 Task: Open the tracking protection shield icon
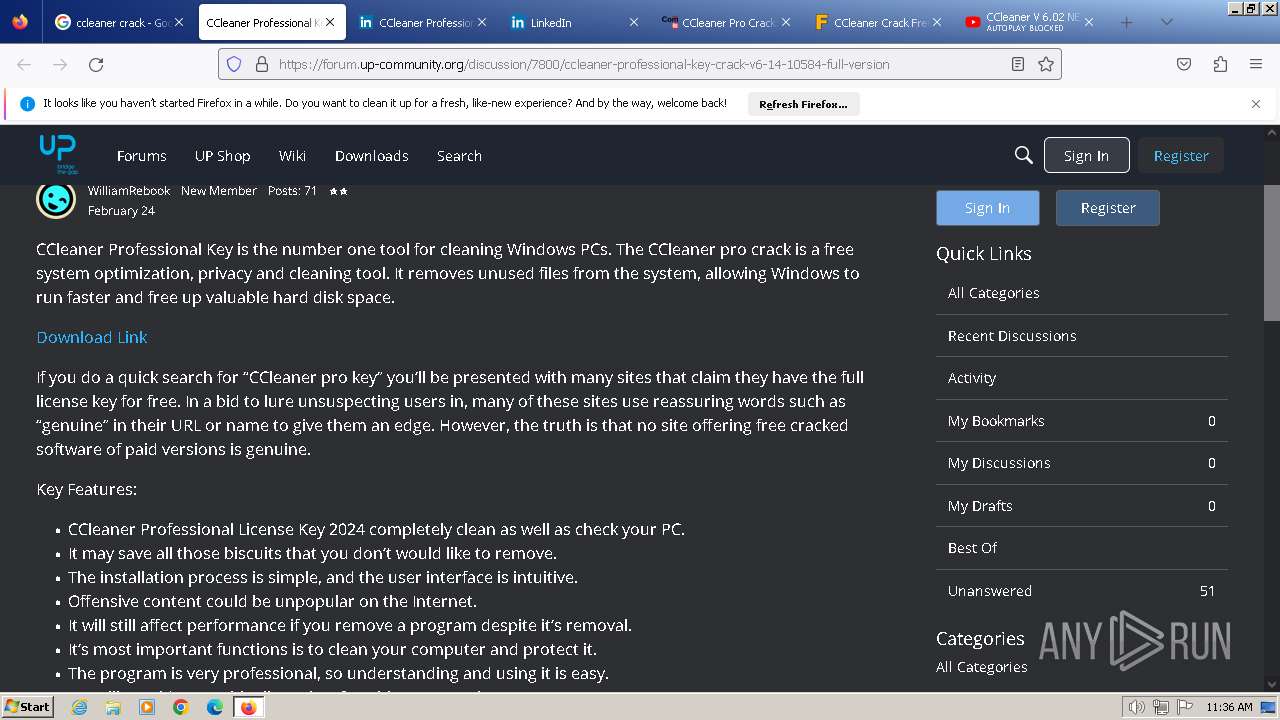234,64
